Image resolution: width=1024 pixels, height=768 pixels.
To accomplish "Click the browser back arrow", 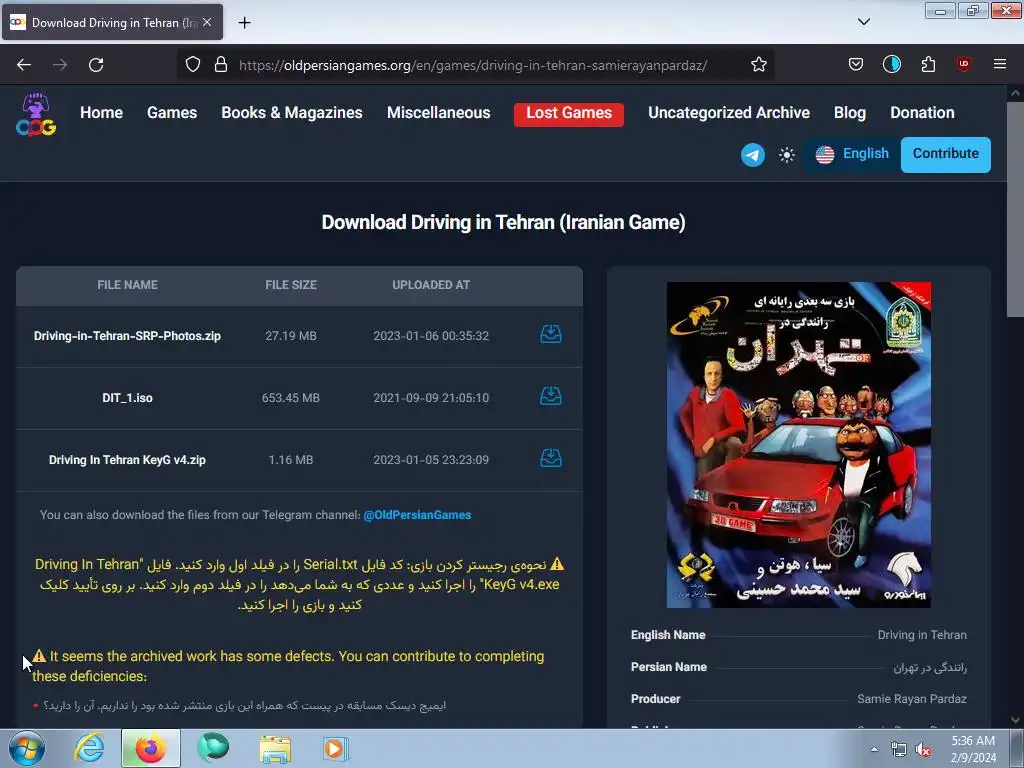I will point(24,65).
